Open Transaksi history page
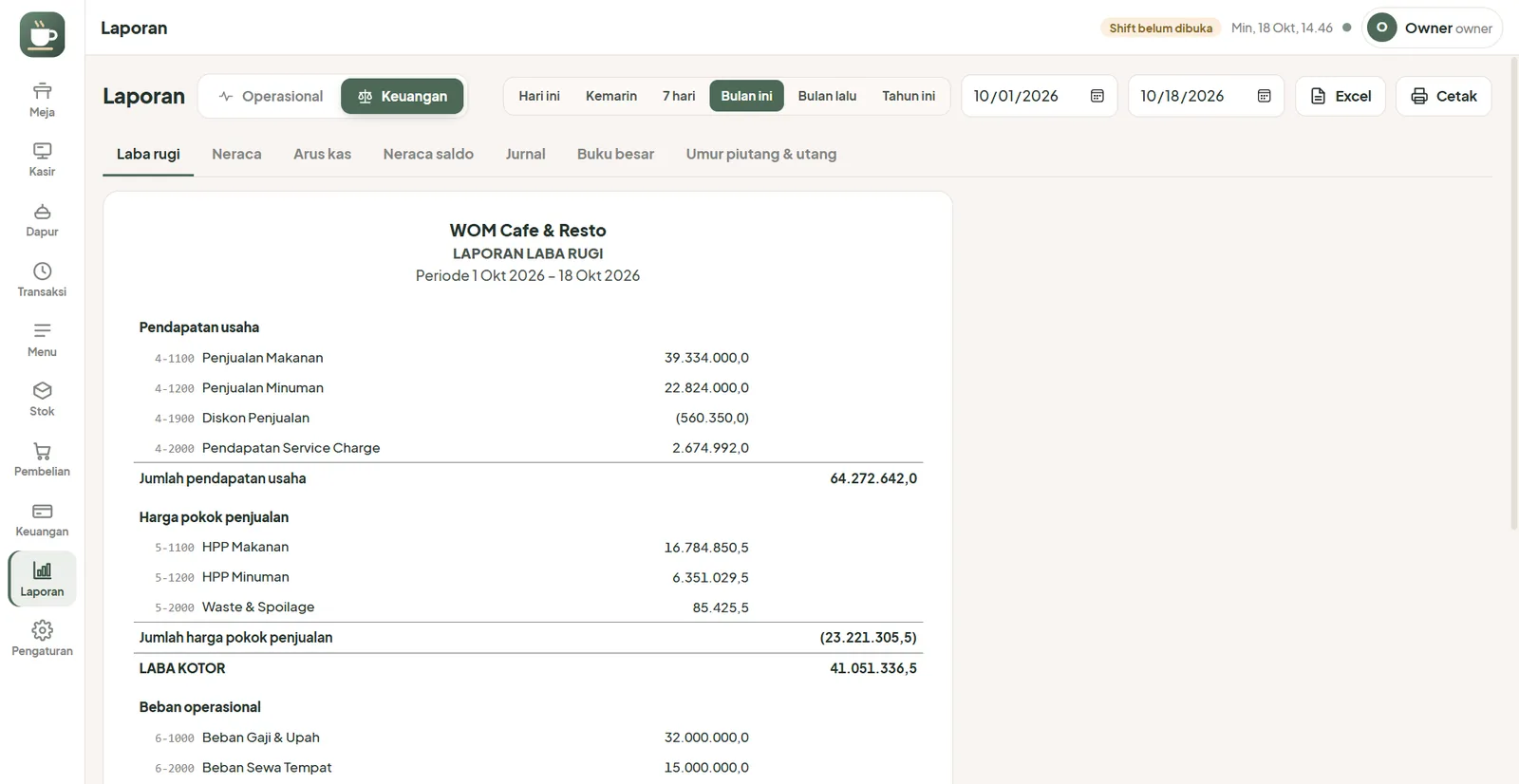 pos(42,280)
